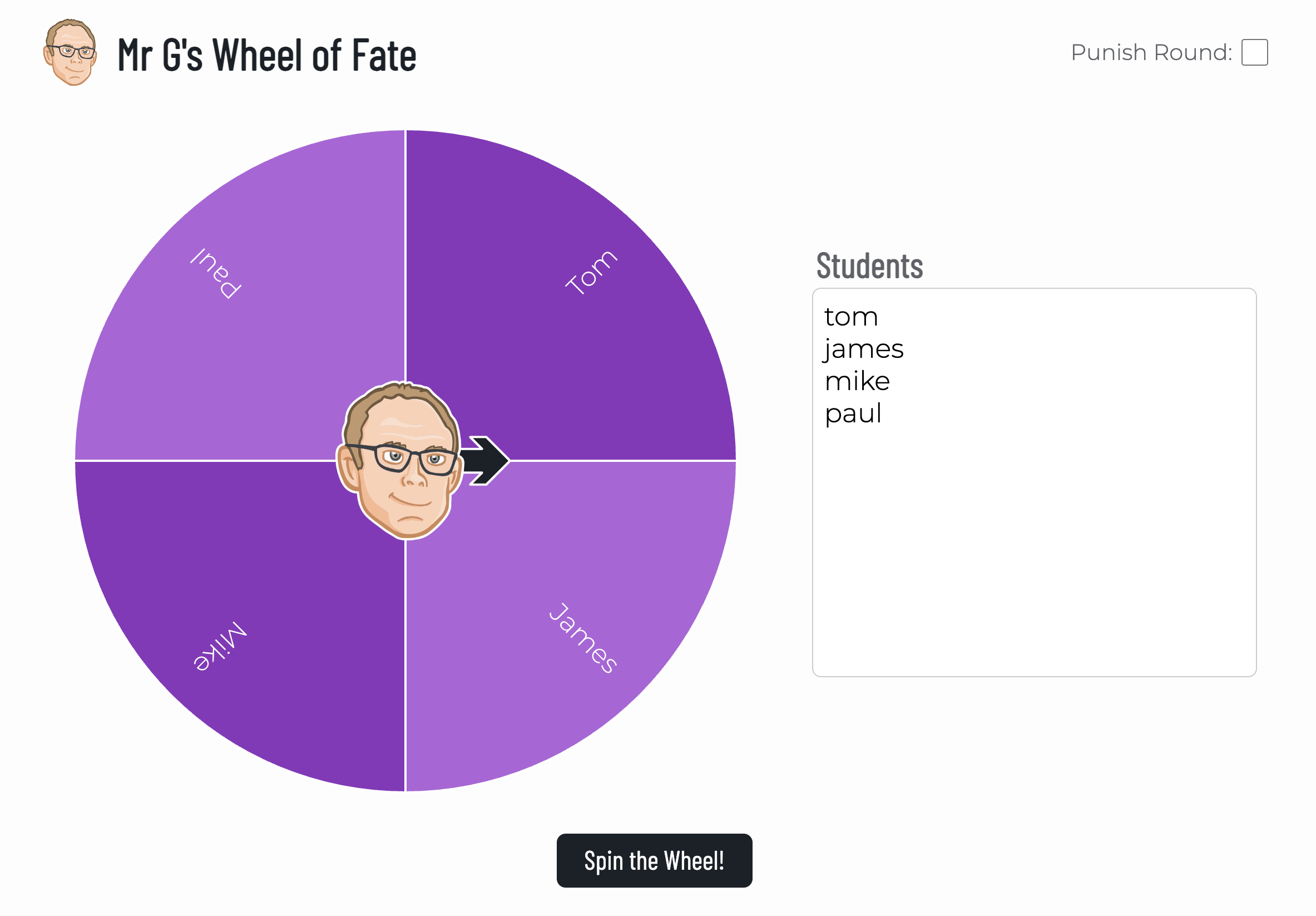Image resolution: width=1316 pixels, height=916 pixels.
Task: Click the 'tom' line in Students box
Action: point(851,317)
